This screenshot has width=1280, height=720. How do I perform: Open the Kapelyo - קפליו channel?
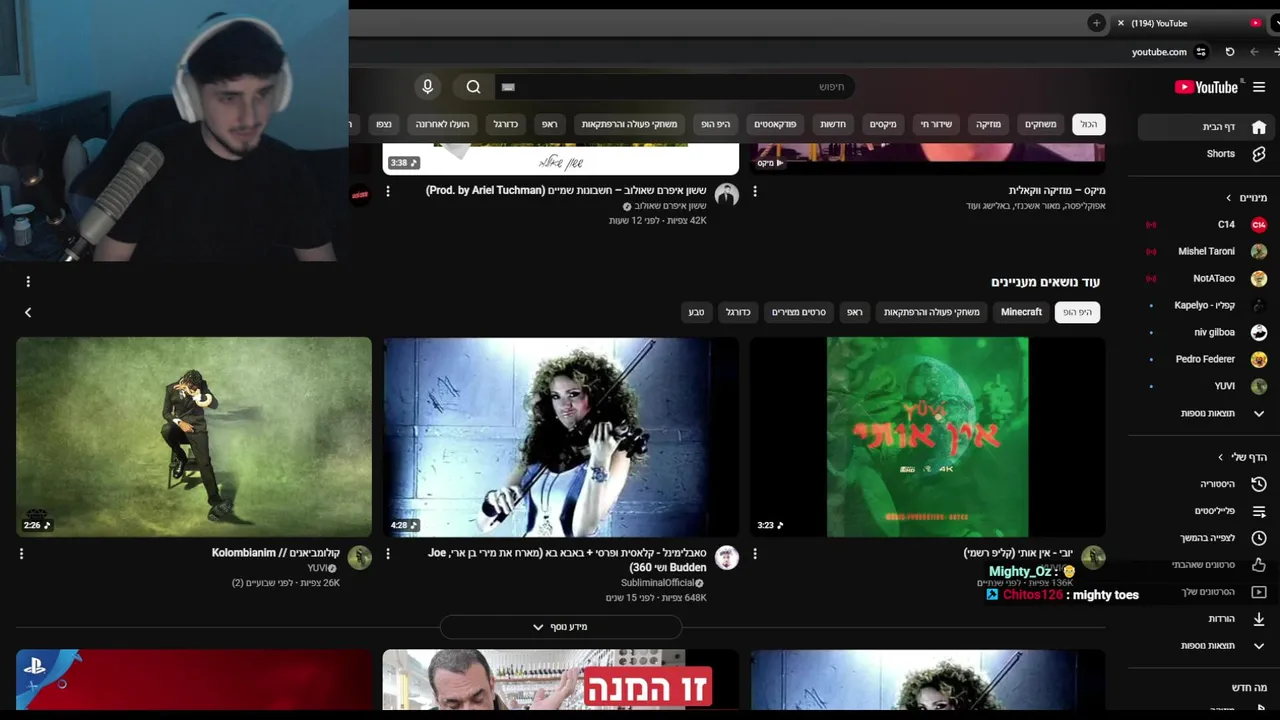(1204, 306)
